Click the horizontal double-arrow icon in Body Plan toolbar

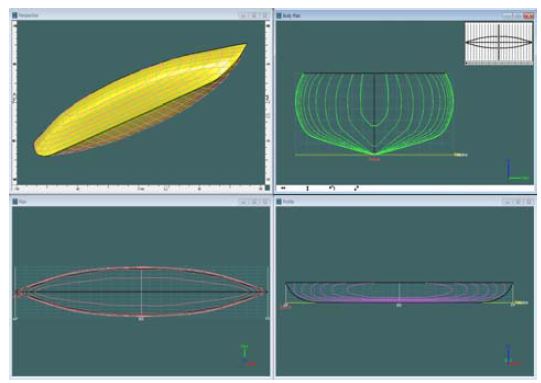click(283, 188)
